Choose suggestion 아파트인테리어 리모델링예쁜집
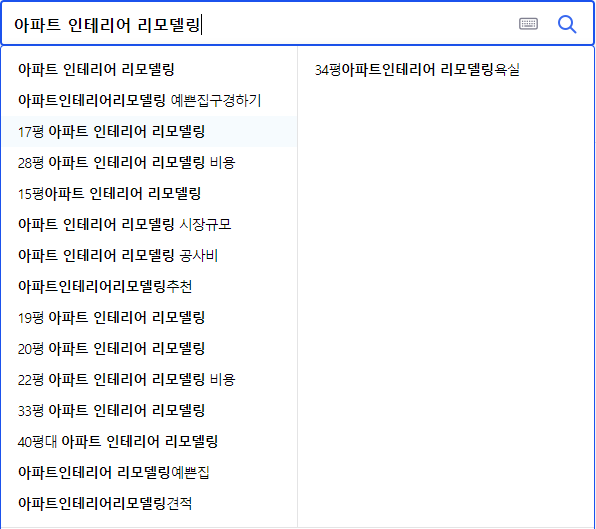596x529 pixels. [114, 473]
